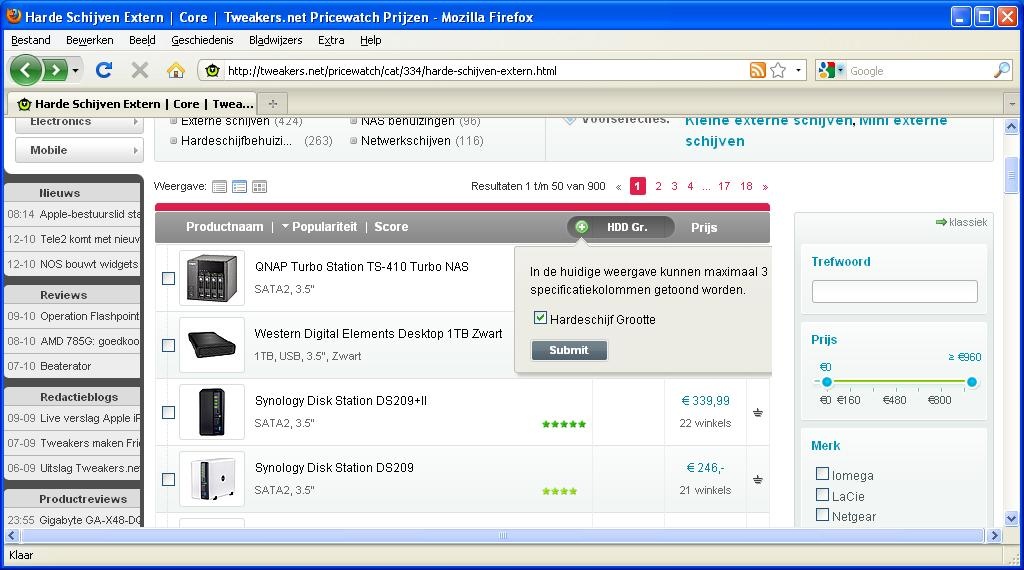Go forward with the green forward arrow
This screenshot has width=1024, height=570.
pos(56,70)
